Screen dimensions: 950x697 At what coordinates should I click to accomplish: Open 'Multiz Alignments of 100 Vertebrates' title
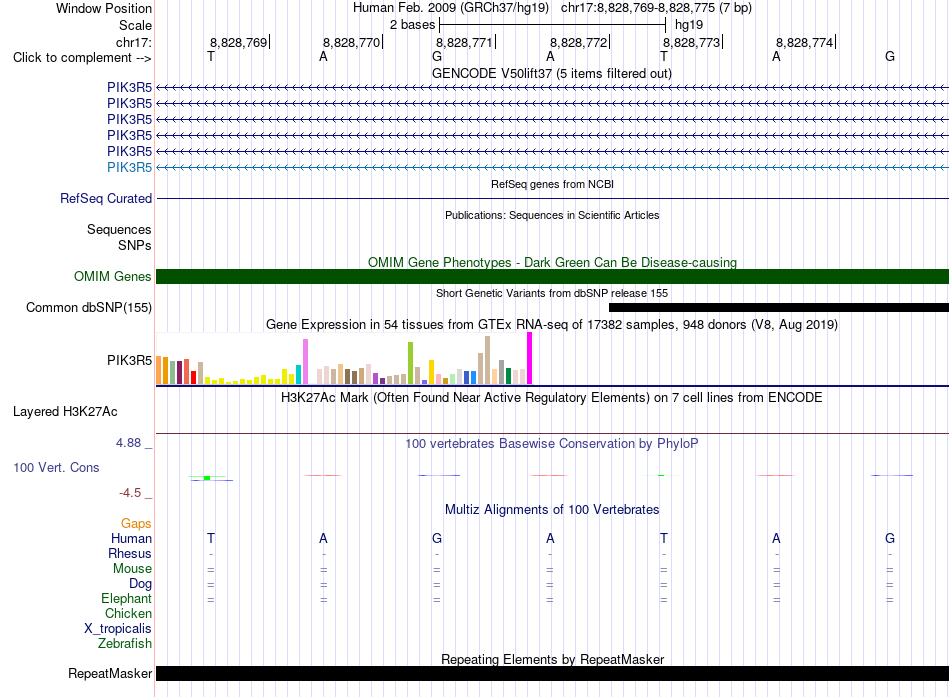552,510
